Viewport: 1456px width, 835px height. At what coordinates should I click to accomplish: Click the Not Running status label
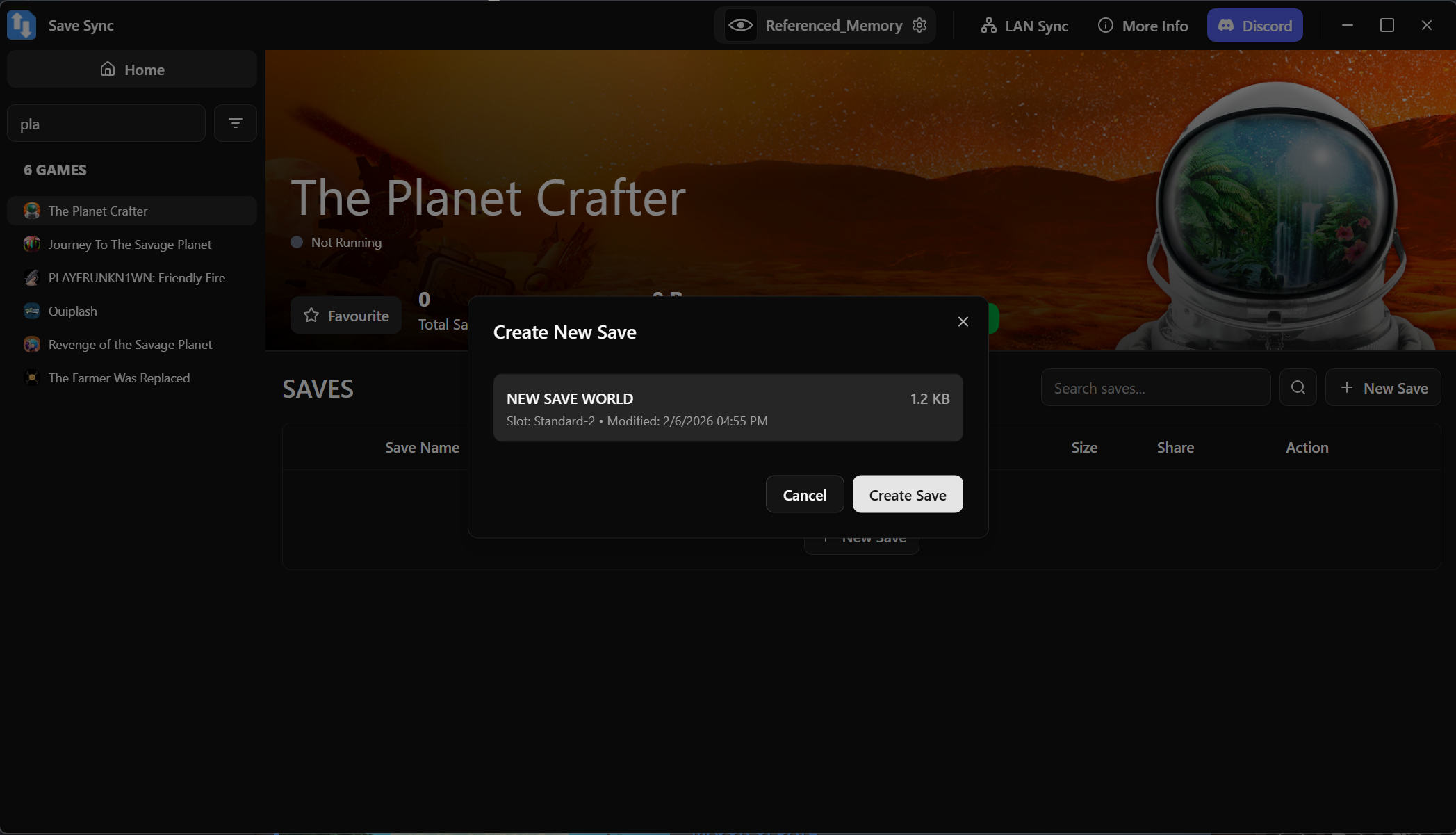point(346,243)
